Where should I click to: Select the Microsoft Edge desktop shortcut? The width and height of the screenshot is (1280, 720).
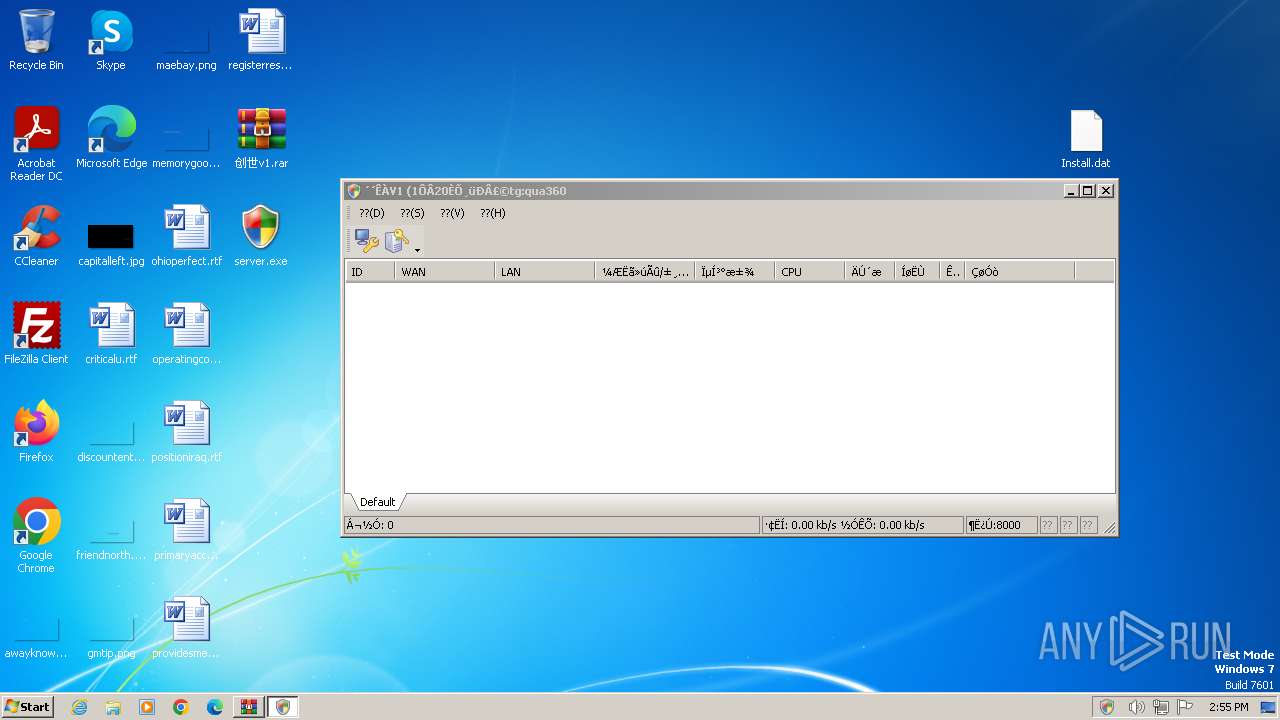coord(111,138)
